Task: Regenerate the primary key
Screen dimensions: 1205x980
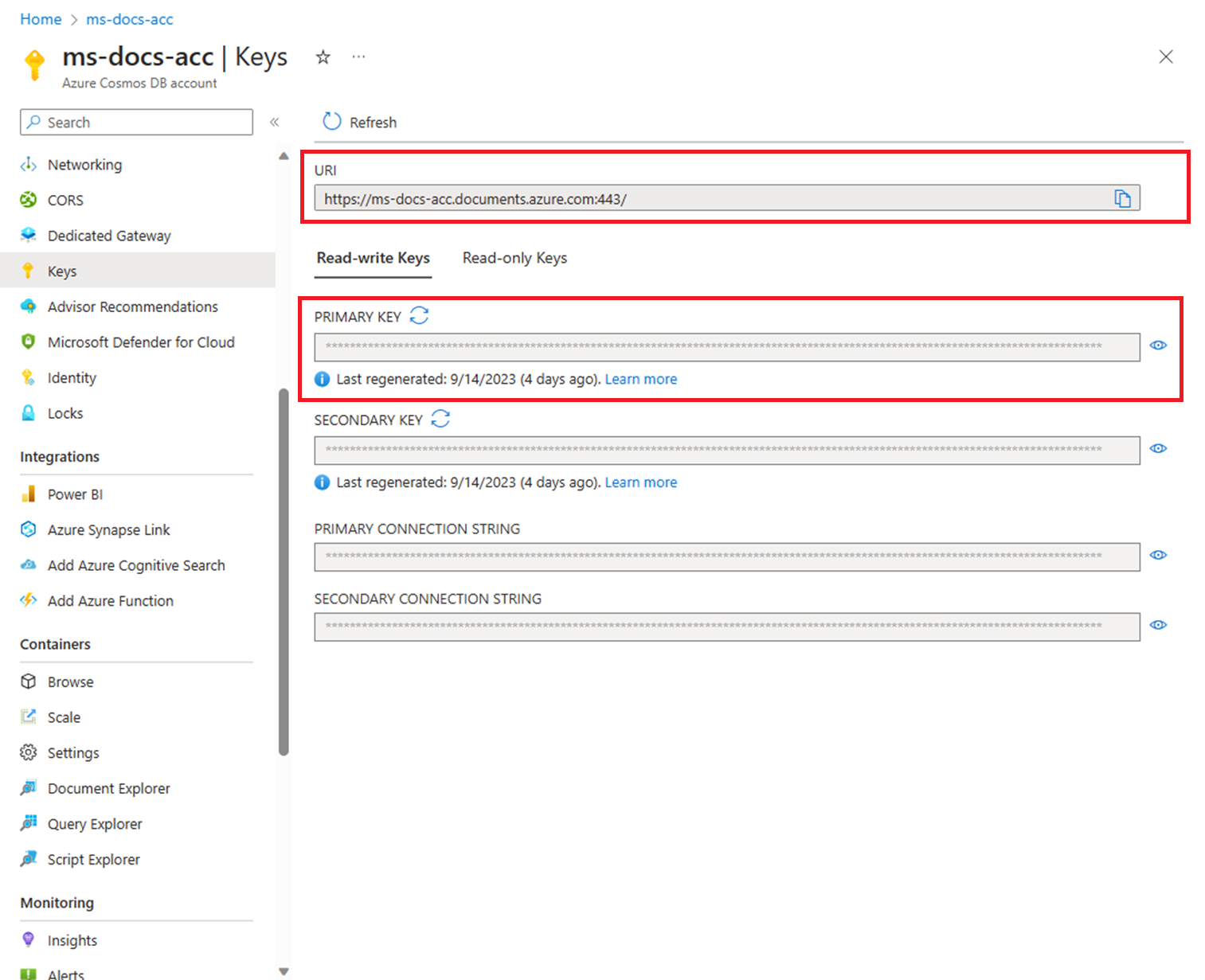Action: coord(419,316)
